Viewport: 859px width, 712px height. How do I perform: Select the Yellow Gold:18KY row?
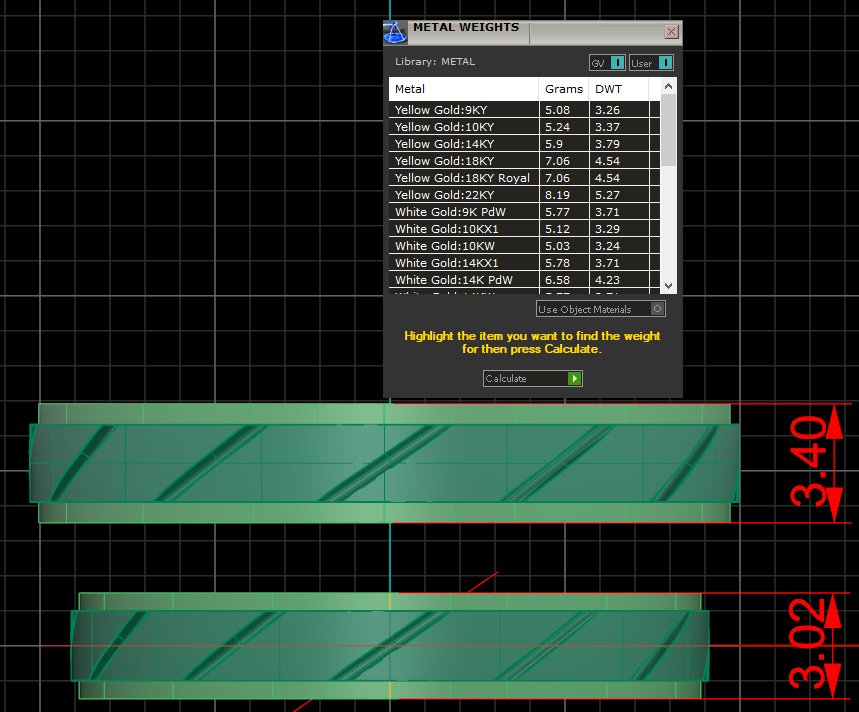point(524,160)
